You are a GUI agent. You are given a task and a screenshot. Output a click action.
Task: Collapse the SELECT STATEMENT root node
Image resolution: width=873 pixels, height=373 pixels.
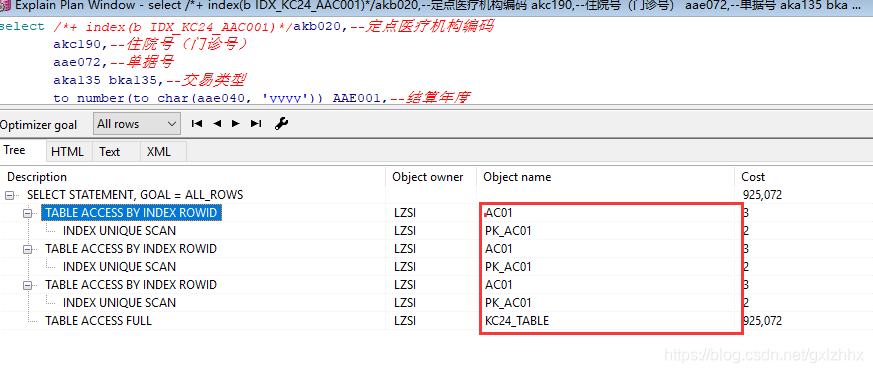tap(9, 195)
